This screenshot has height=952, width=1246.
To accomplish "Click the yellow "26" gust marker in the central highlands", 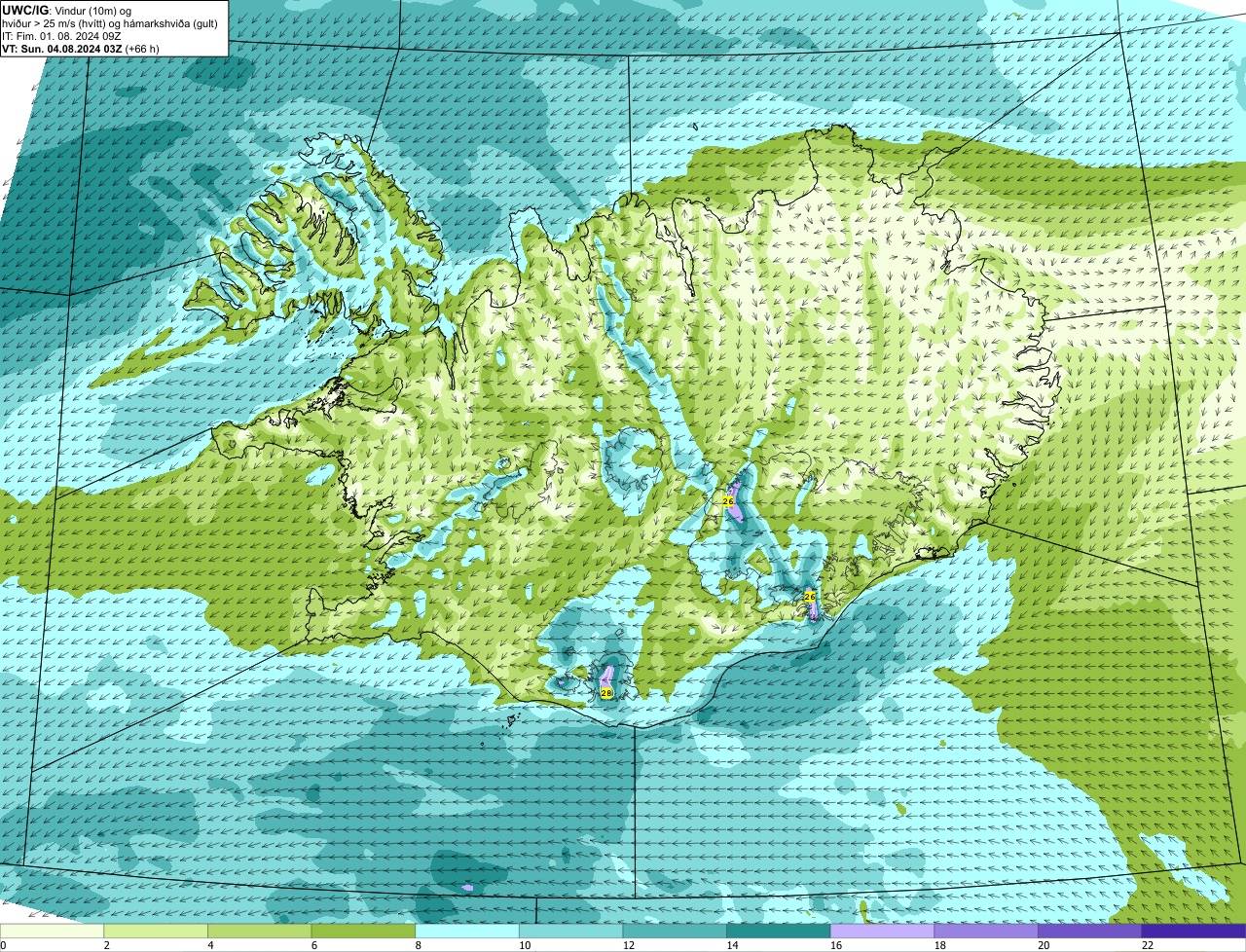I will click(x=728, y=500).
